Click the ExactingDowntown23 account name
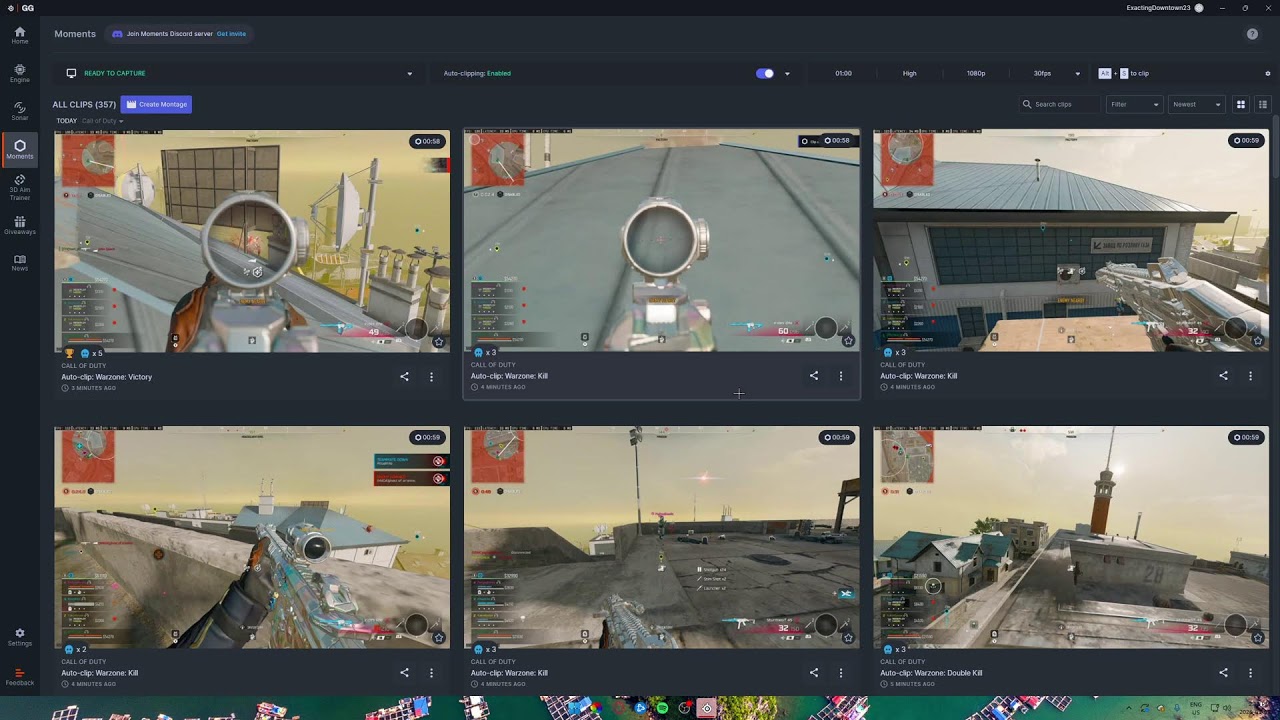 (1158, 7)
